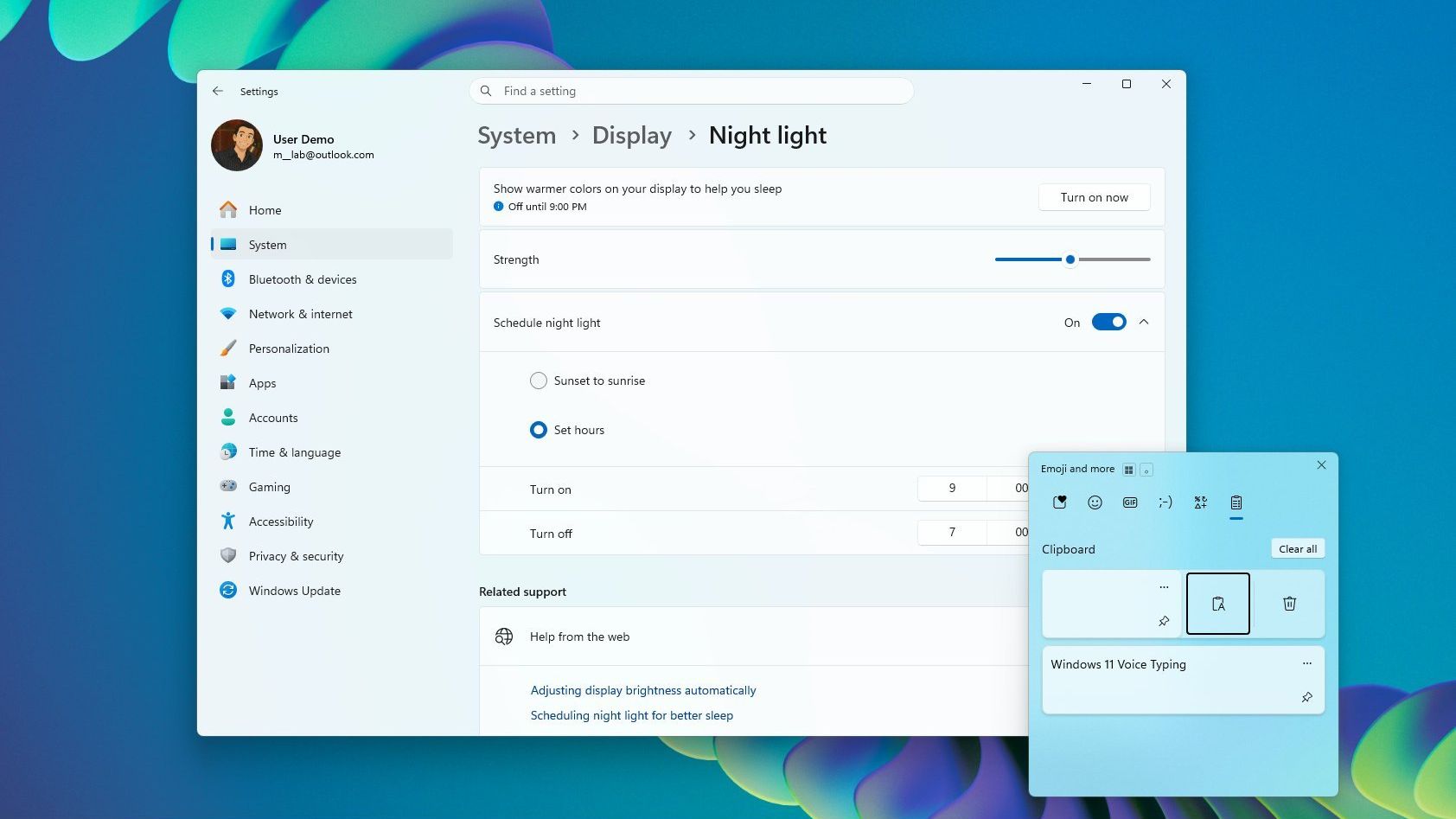The height and width of the screenshot is (819, 1456).
Task: Open the Accounts settings category
Action: [x=332, y=418]
